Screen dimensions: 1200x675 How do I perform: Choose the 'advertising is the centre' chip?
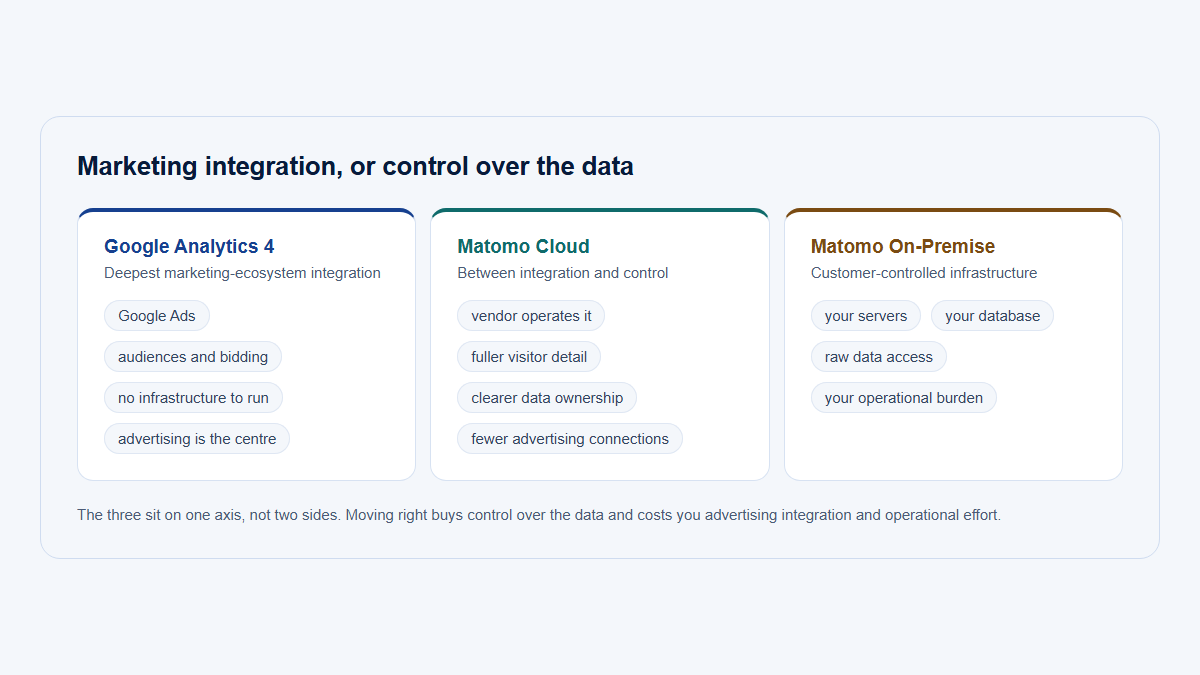point(197,439)
